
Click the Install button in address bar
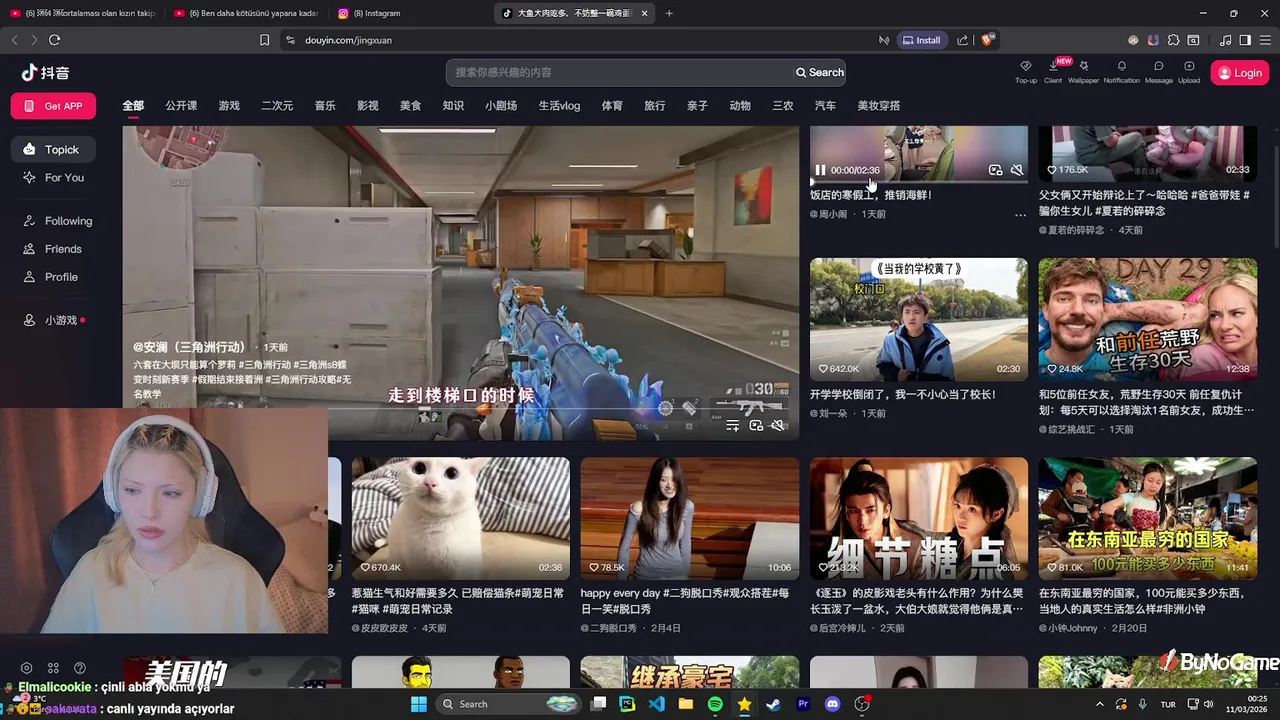tap(921, 40)
